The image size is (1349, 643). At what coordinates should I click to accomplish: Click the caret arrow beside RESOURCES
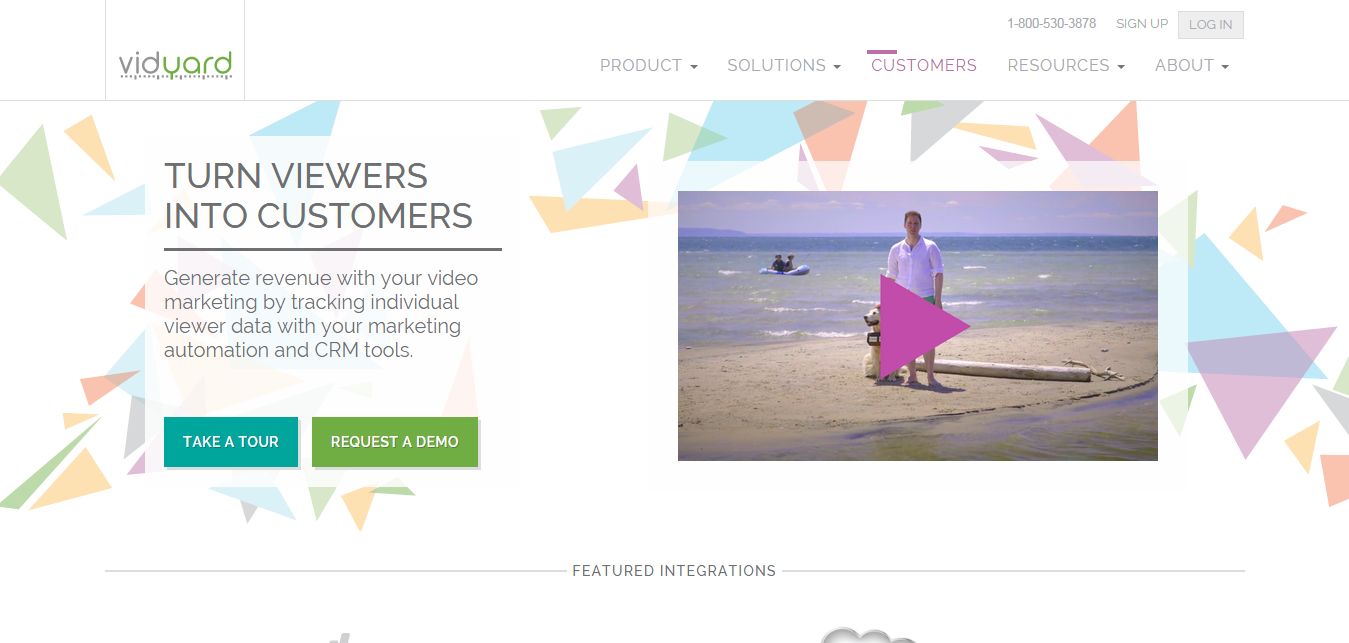pos(1121,67)
